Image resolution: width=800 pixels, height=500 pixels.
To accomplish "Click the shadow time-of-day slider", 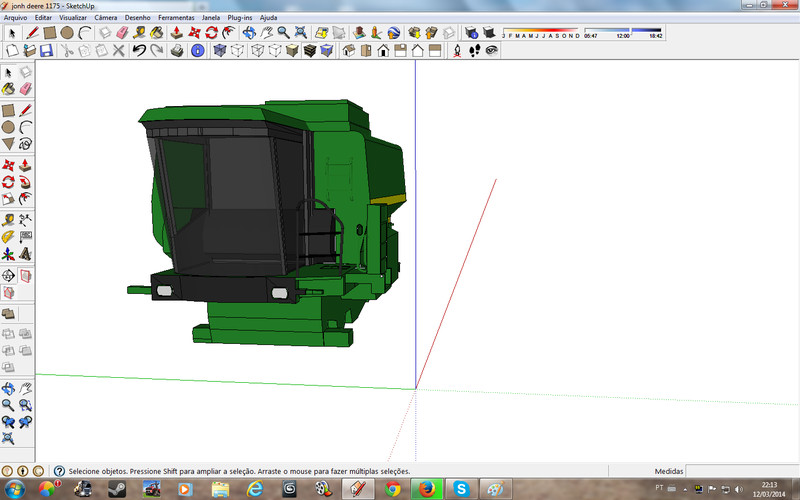I will [623, 31].
